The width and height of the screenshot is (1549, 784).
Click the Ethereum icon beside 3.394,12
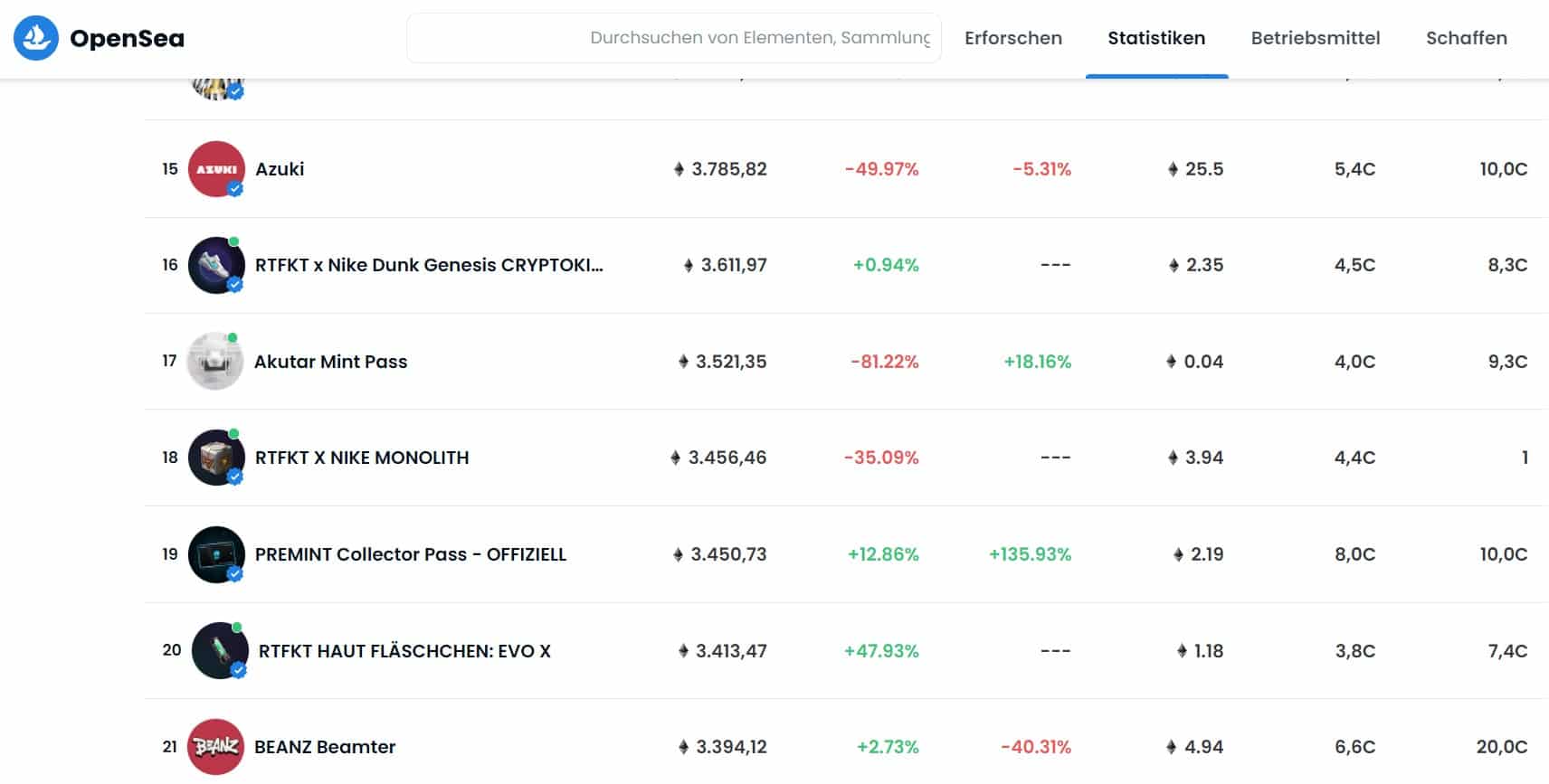pos(683,747)
